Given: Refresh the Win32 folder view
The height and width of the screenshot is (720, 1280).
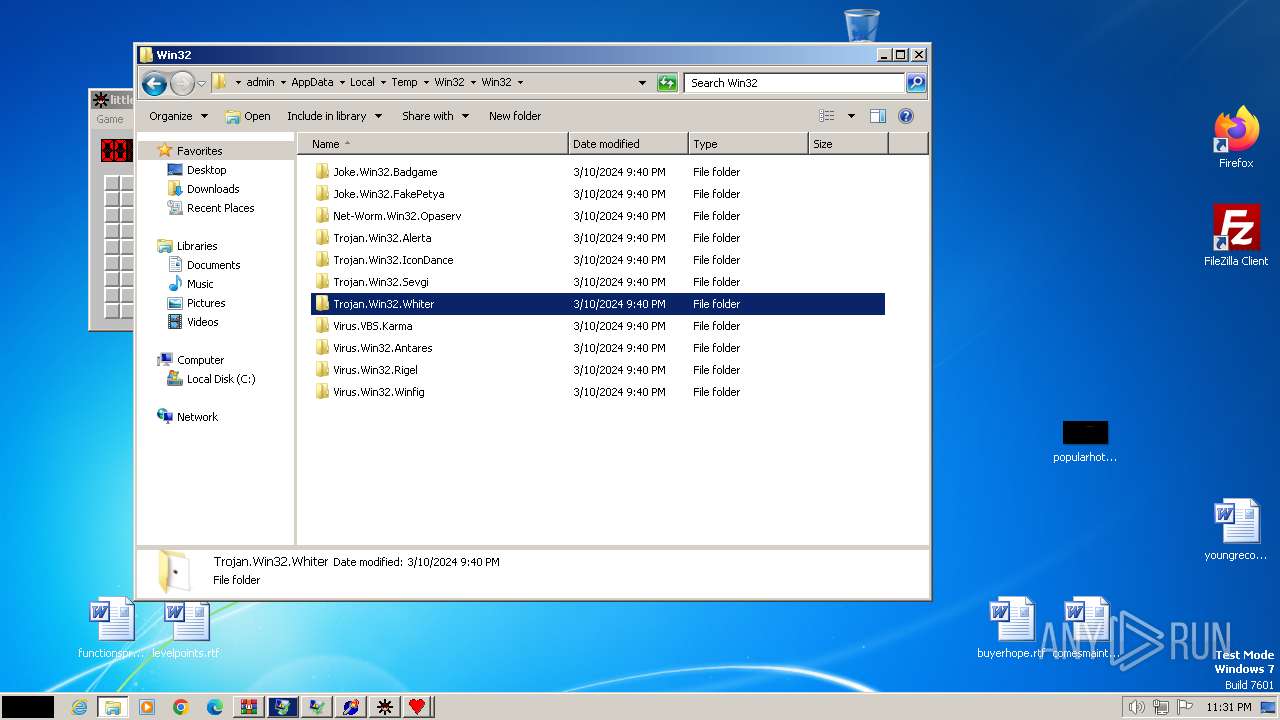Looking at the screenshot, I should coord(667,83).
